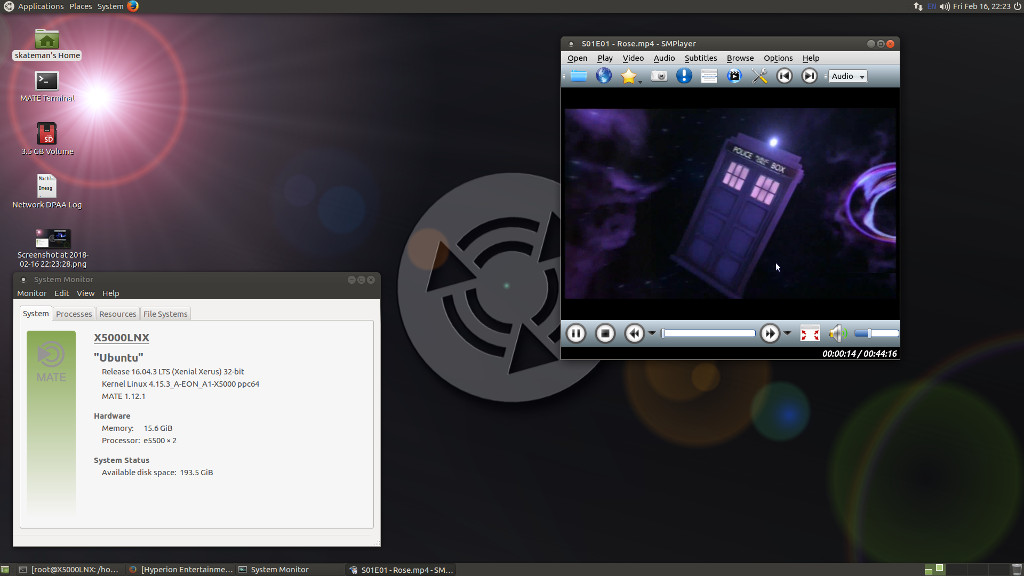Image resolution: width=1024 pixels, height=576 pixels.
Task: Adjust the SMPlayer volume slider
Action: (x=876, y=334)
